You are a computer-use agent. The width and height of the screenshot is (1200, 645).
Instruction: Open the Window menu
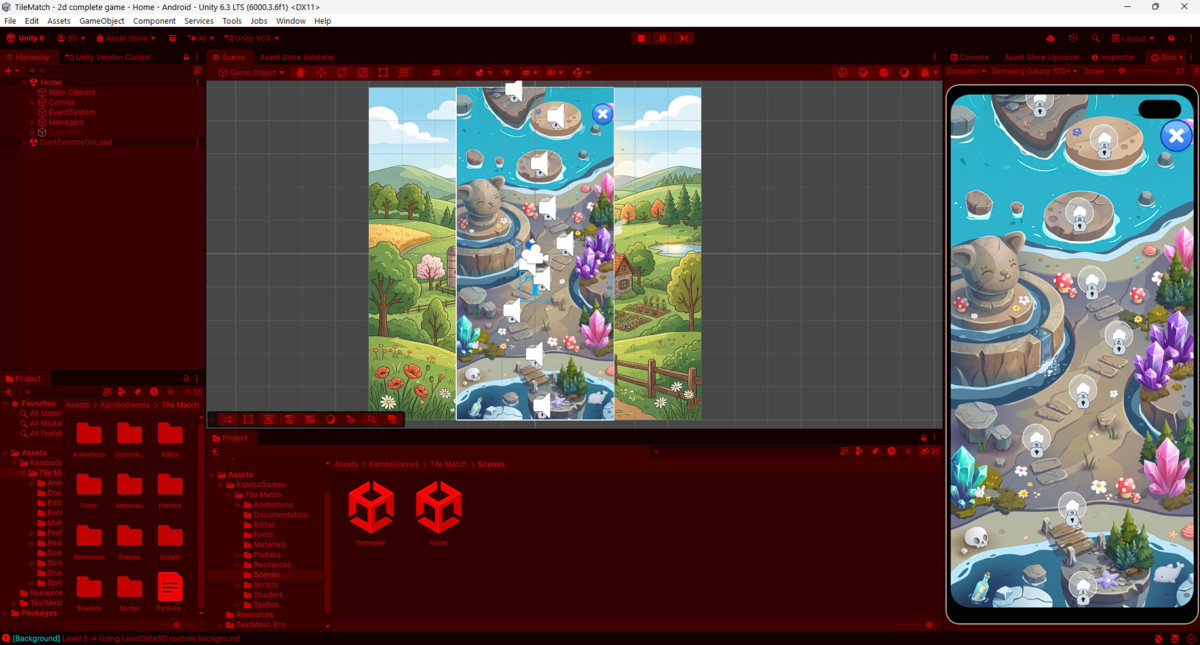[291, 21]
